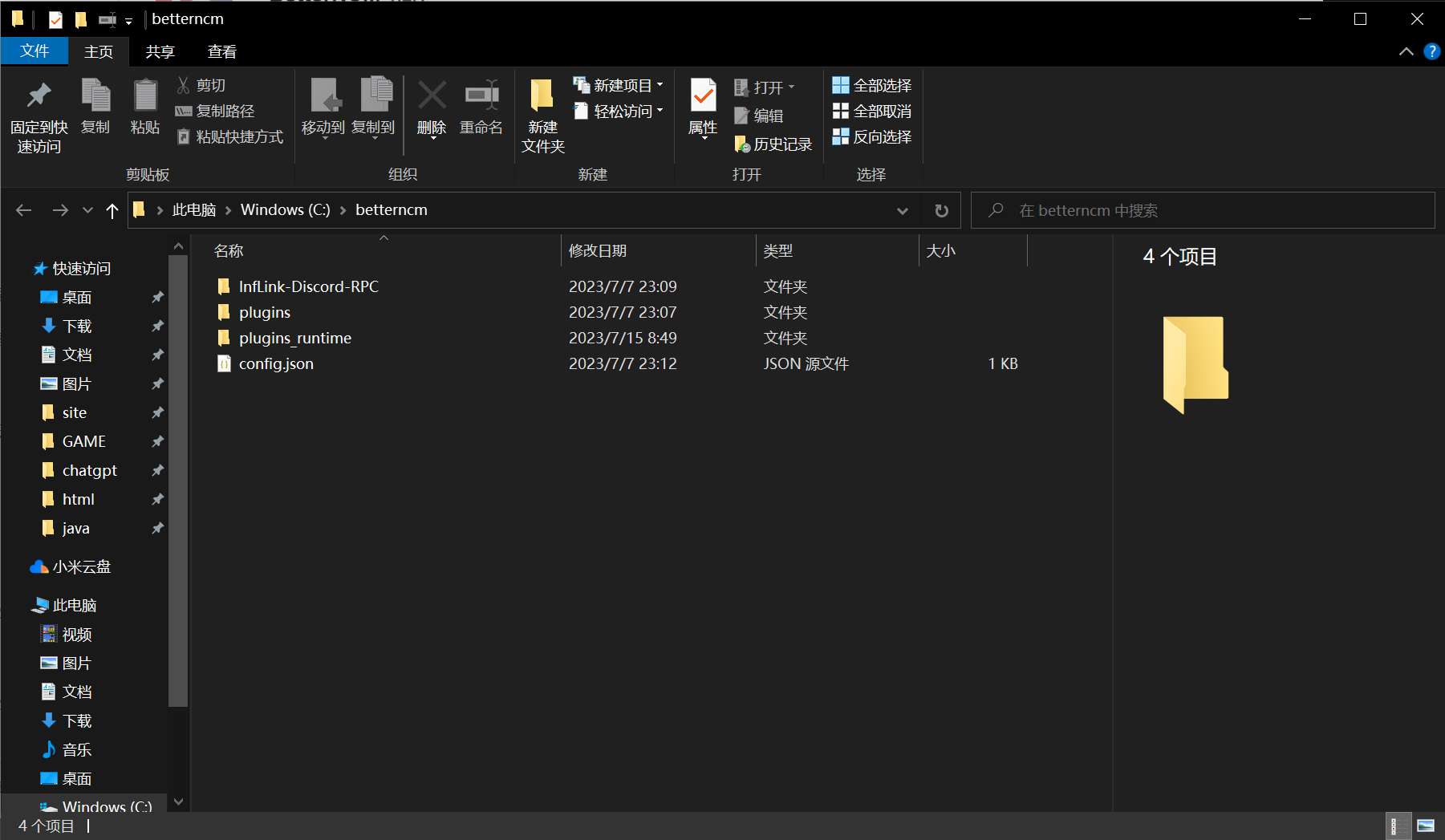Choose 粘贴快捷方式 paste shortcut
Image resolution: width=1445 pixels, height=840 pixels.
230,136
